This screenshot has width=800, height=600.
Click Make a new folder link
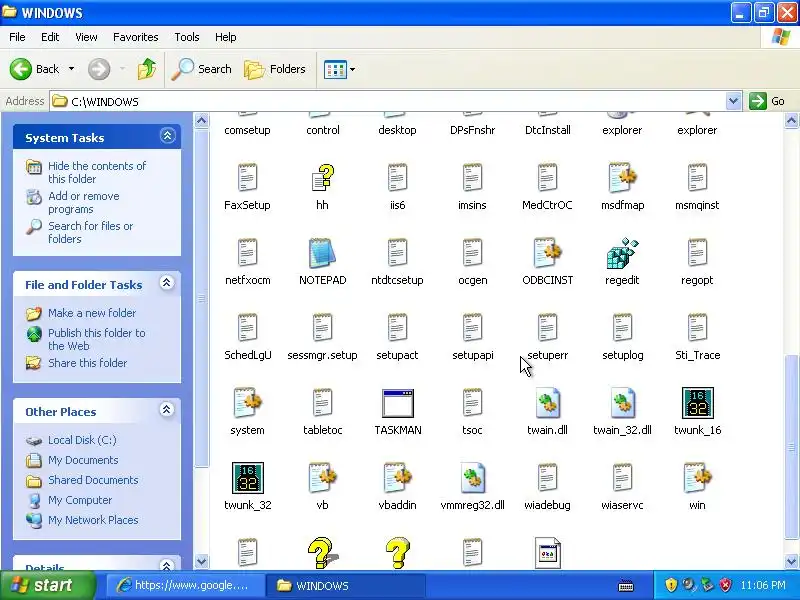coord(92,313)
